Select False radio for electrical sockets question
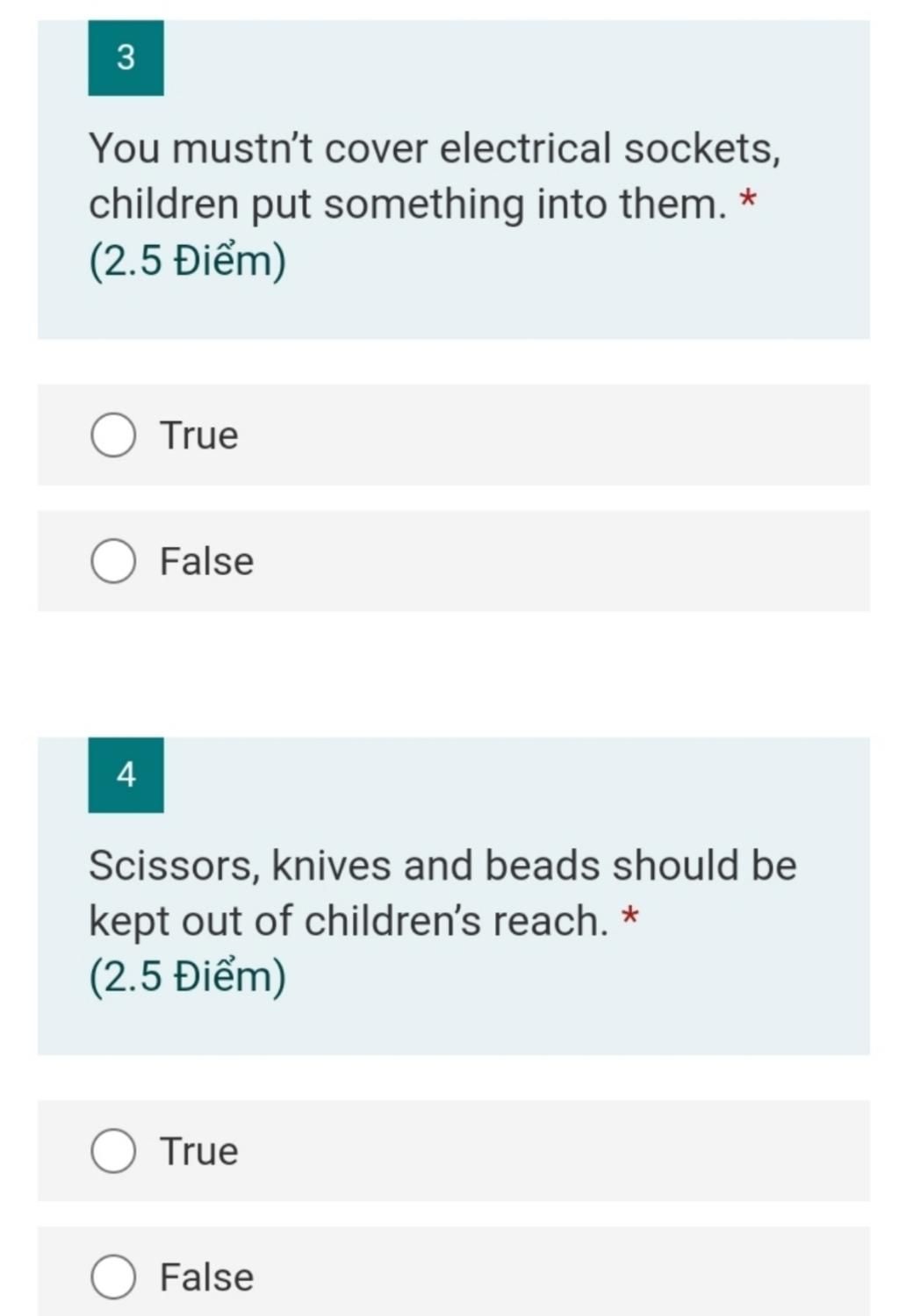This screenshot has height=1316, width=899. click(x=113, y=562)
